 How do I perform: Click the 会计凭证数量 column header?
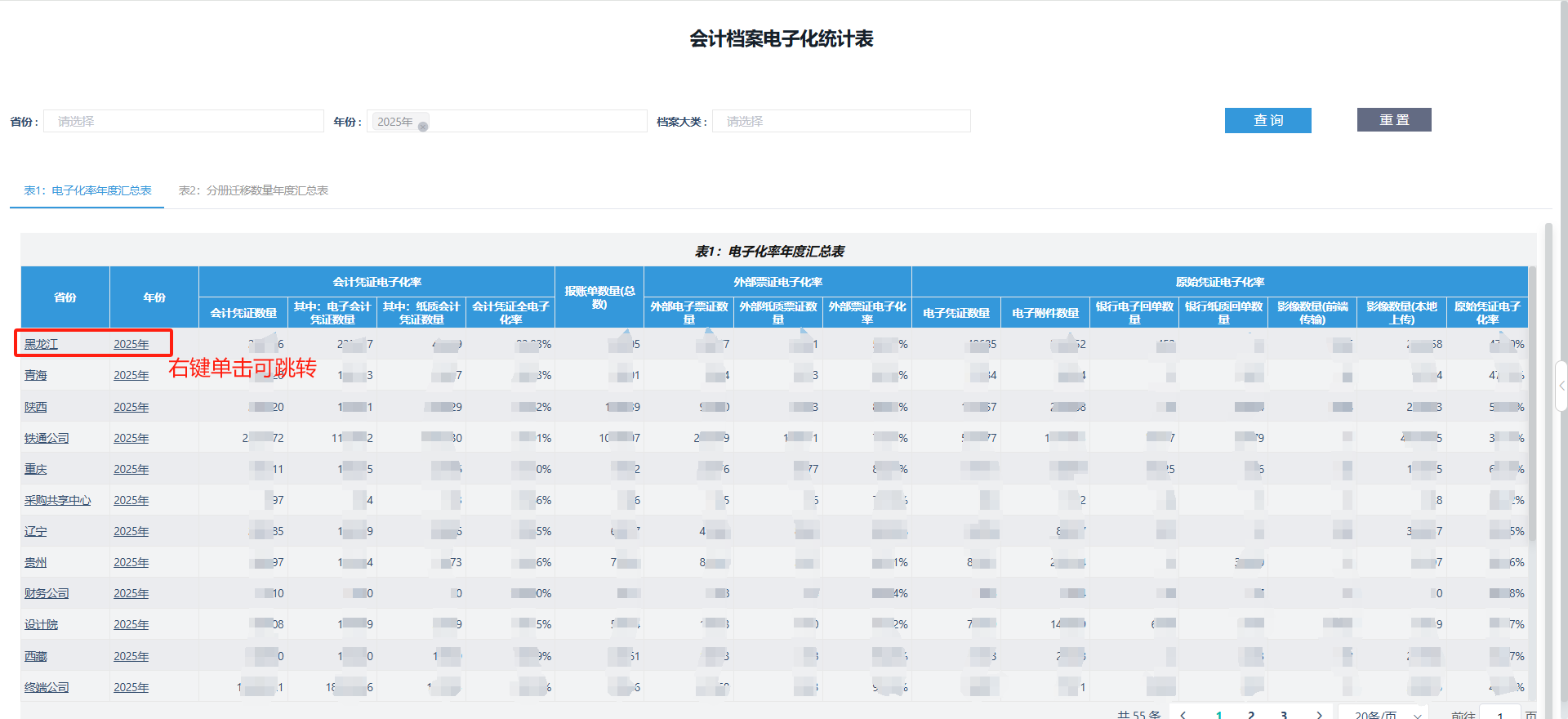point(243,313)
